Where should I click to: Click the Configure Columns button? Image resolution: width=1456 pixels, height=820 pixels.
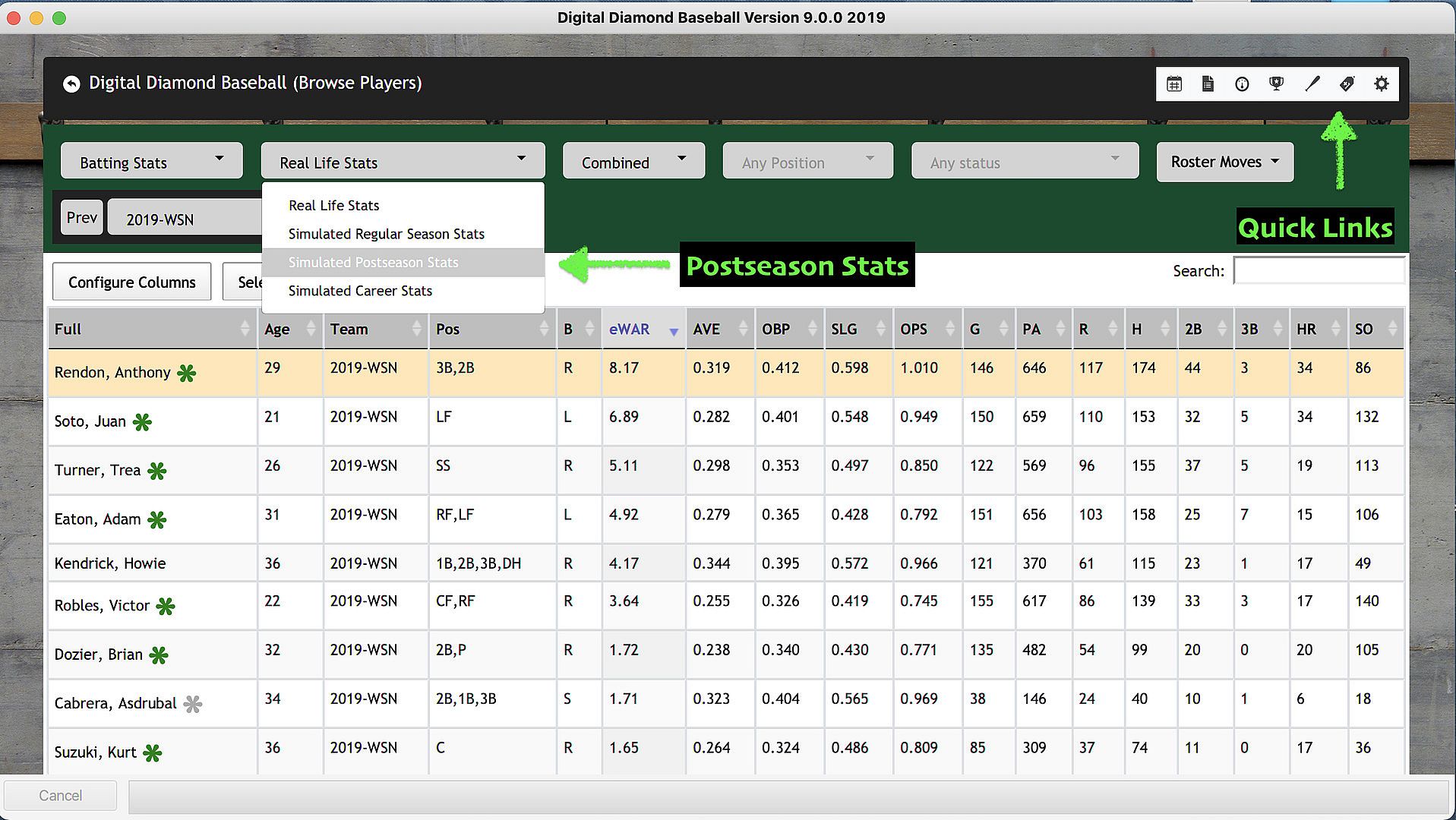pyautogui.click(x=131, y=282)
